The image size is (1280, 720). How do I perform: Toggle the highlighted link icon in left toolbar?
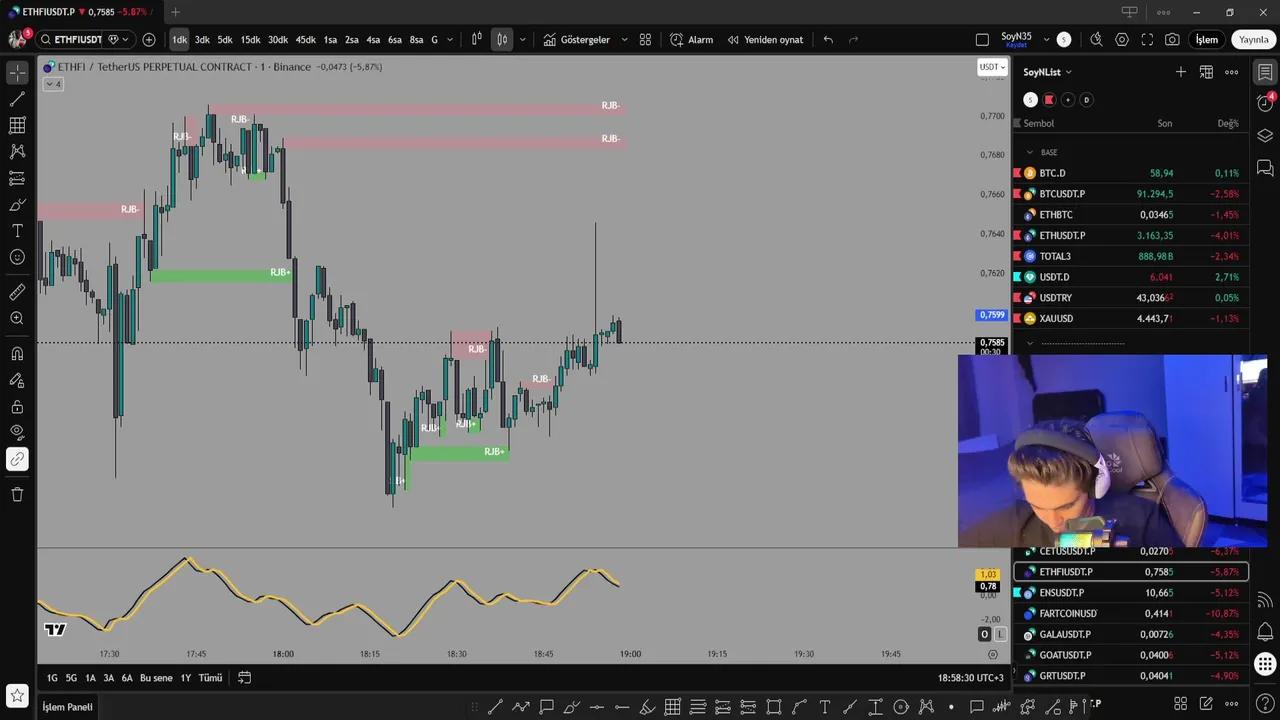point(17,459)
